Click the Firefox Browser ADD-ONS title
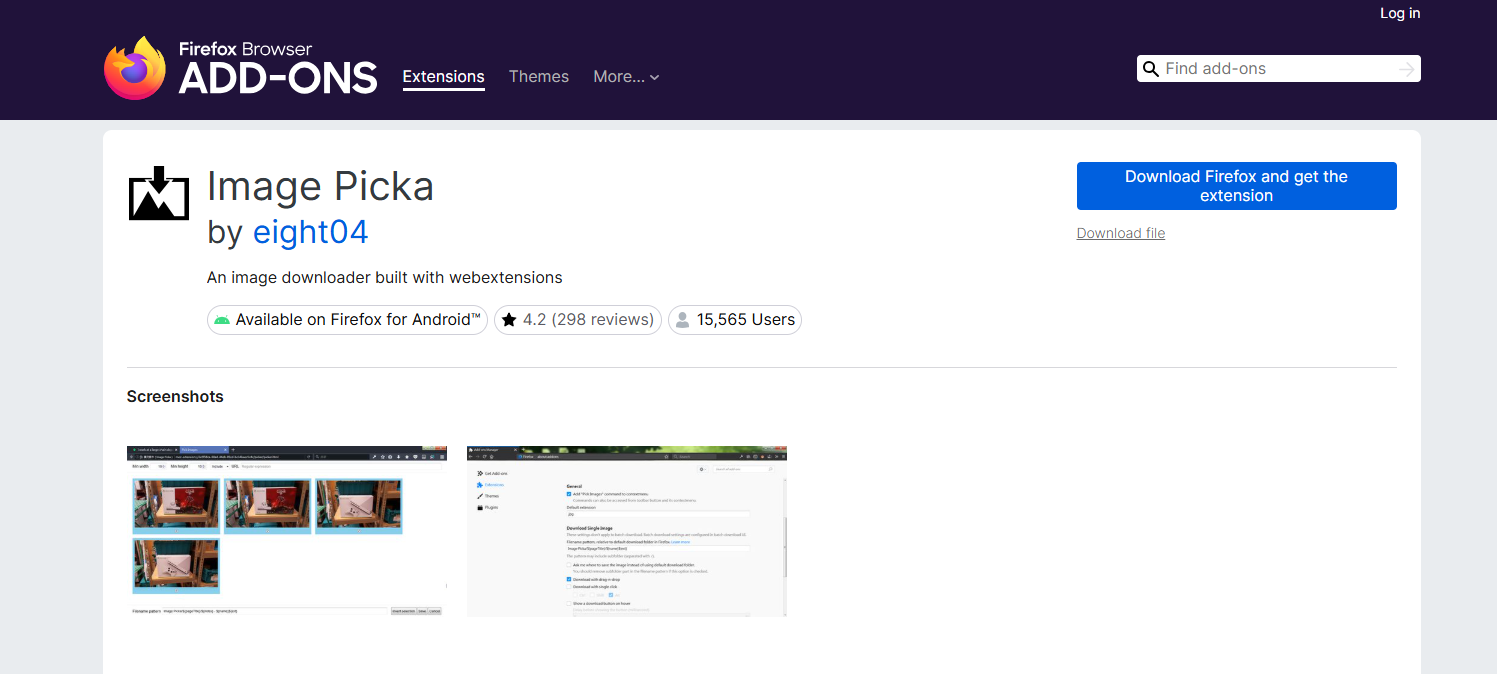This screenshot has height=674, width=1497. (277, 68)
